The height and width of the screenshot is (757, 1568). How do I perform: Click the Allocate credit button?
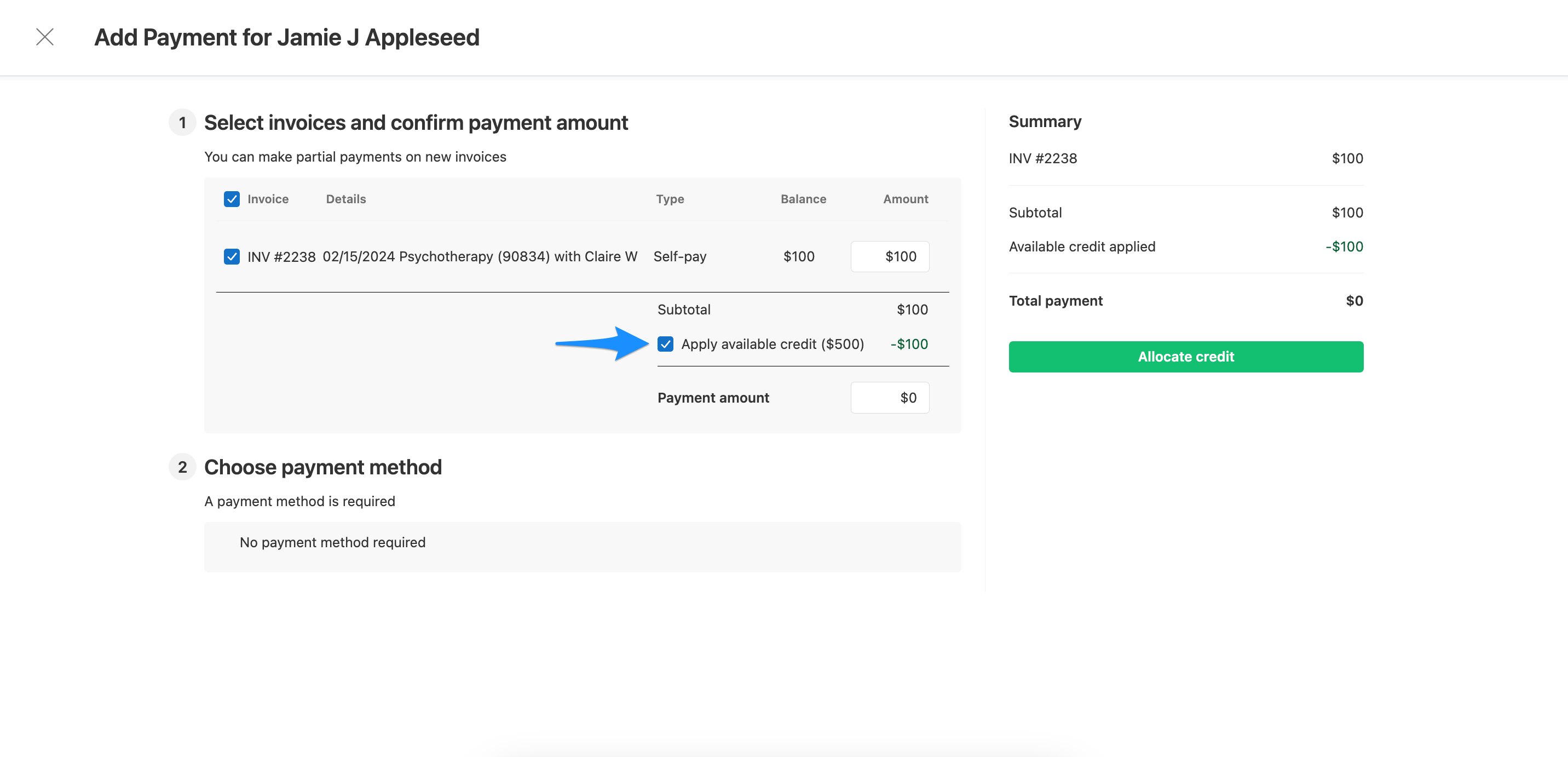[1185, 356]
